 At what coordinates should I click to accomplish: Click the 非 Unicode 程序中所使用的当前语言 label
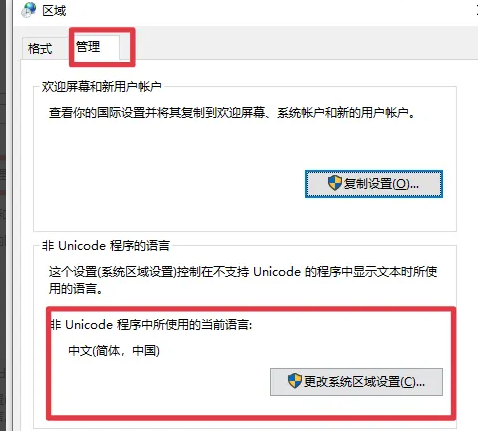point(152,324)
